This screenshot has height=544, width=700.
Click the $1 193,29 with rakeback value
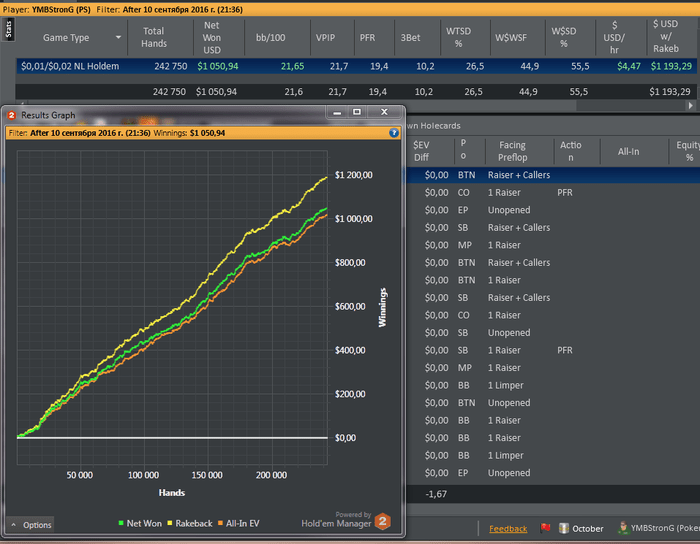click(671, 66)
